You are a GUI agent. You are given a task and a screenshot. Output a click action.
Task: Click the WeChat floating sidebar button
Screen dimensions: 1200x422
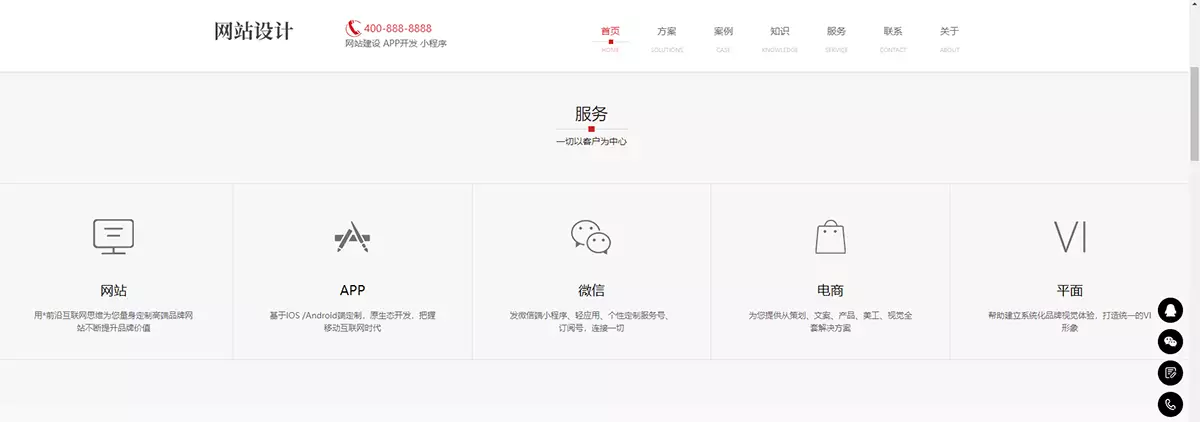pyautogui.click(x=1170, y=342)
